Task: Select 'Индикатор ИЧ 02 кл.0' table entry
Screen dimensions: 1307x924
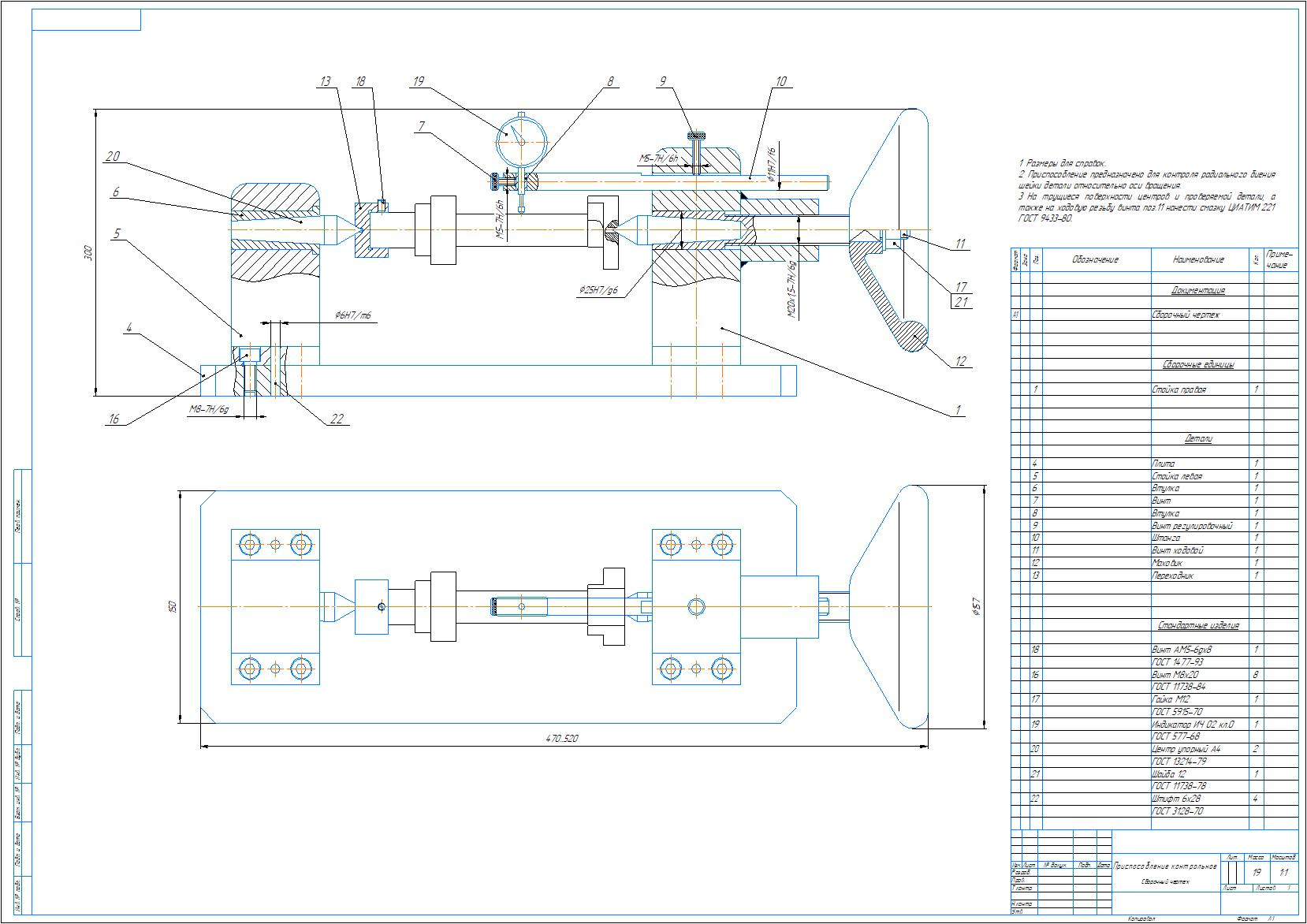Action: click(1192, 724)
